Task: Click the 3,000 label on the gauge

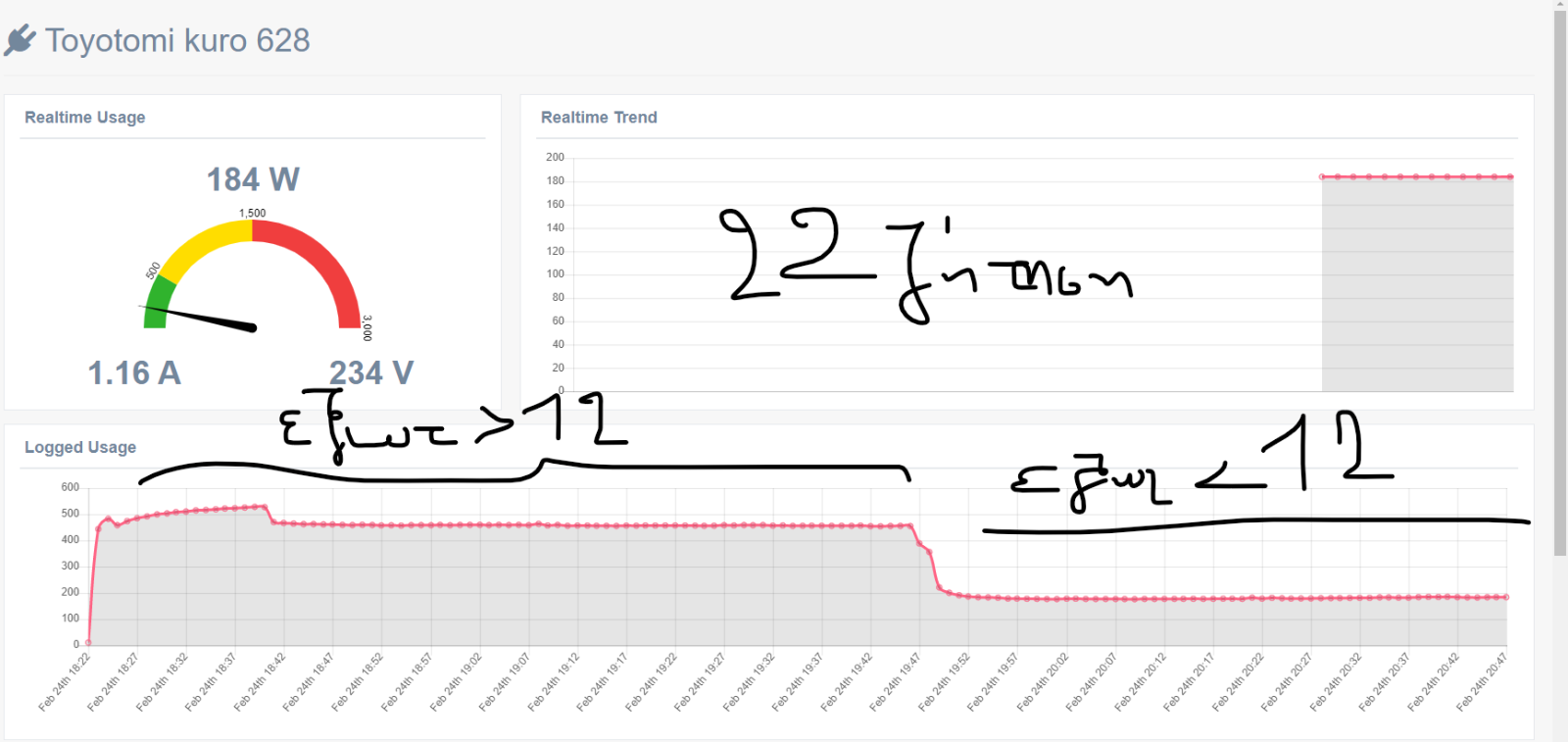Action: pos(367,327)
